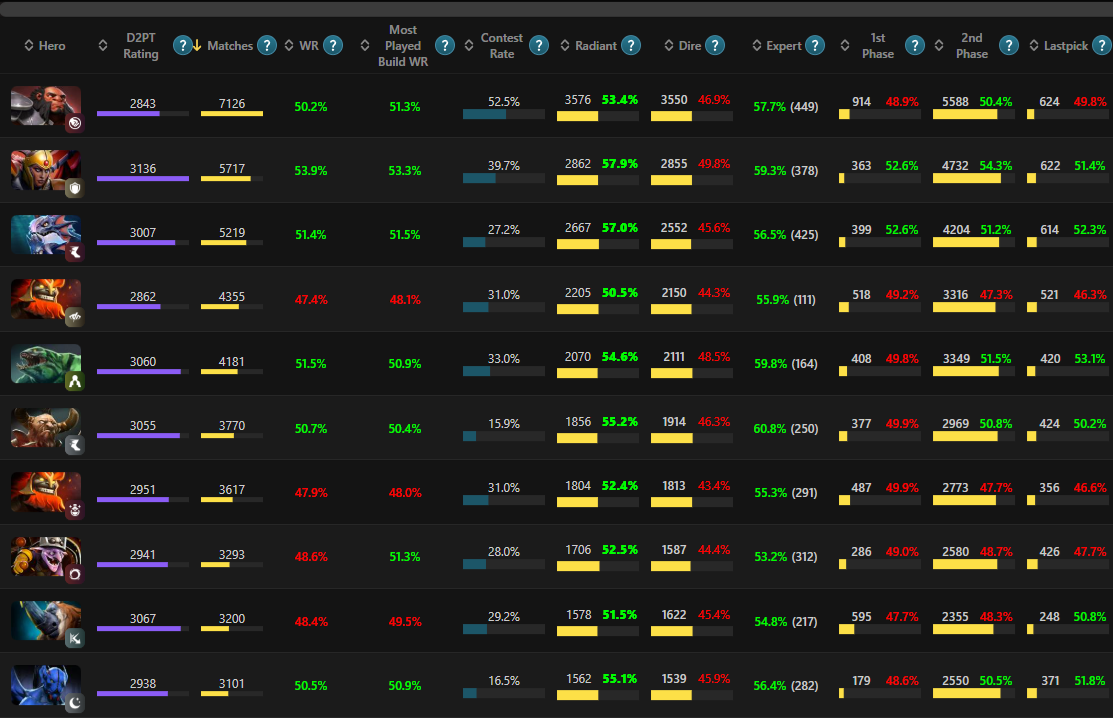The width and height of the screenshot is (1113, 718).
Task: Click the purple rating bar under 2843
Action: pos(143,114)
